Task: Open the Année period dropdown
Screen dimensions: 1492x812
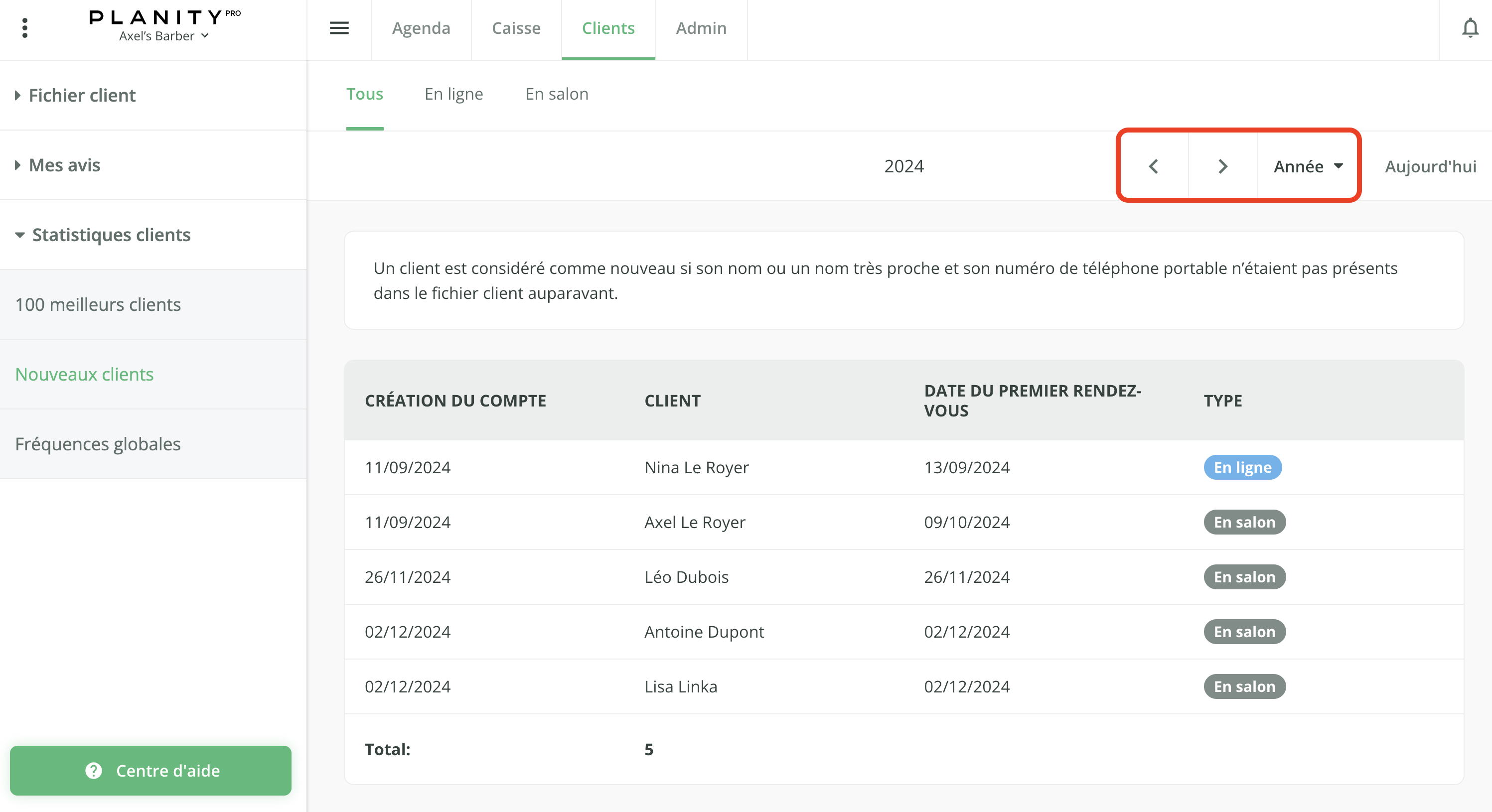Action: point(1307,166)
